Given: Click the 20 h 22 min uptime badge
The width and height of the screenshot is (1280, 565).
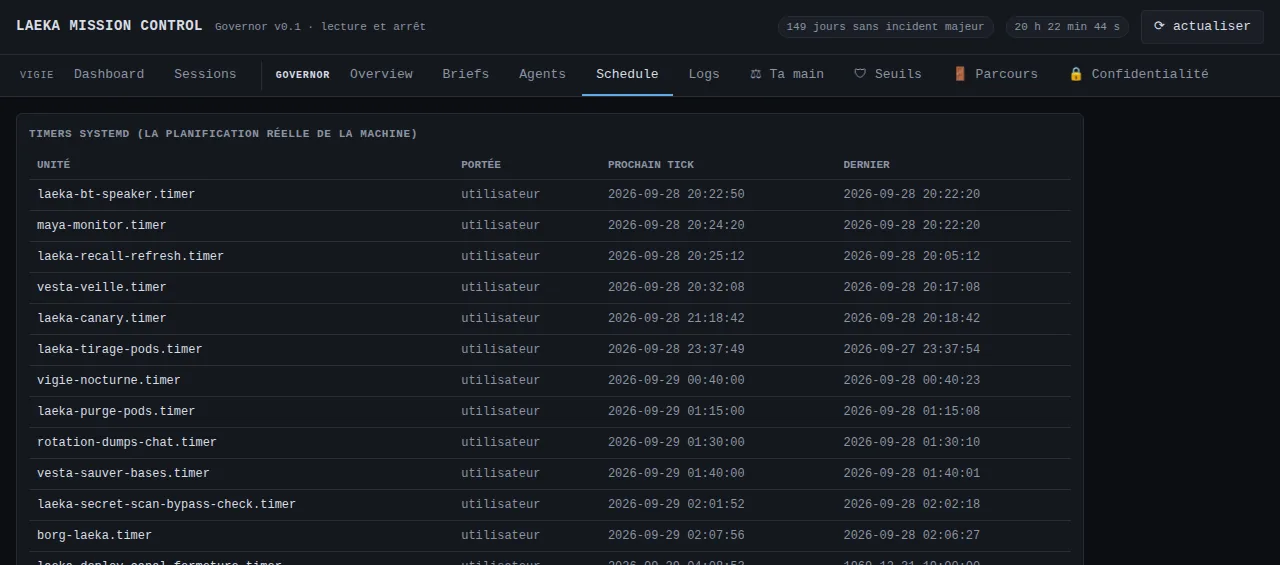Looking at the screenshot, I should (1068, 27).
